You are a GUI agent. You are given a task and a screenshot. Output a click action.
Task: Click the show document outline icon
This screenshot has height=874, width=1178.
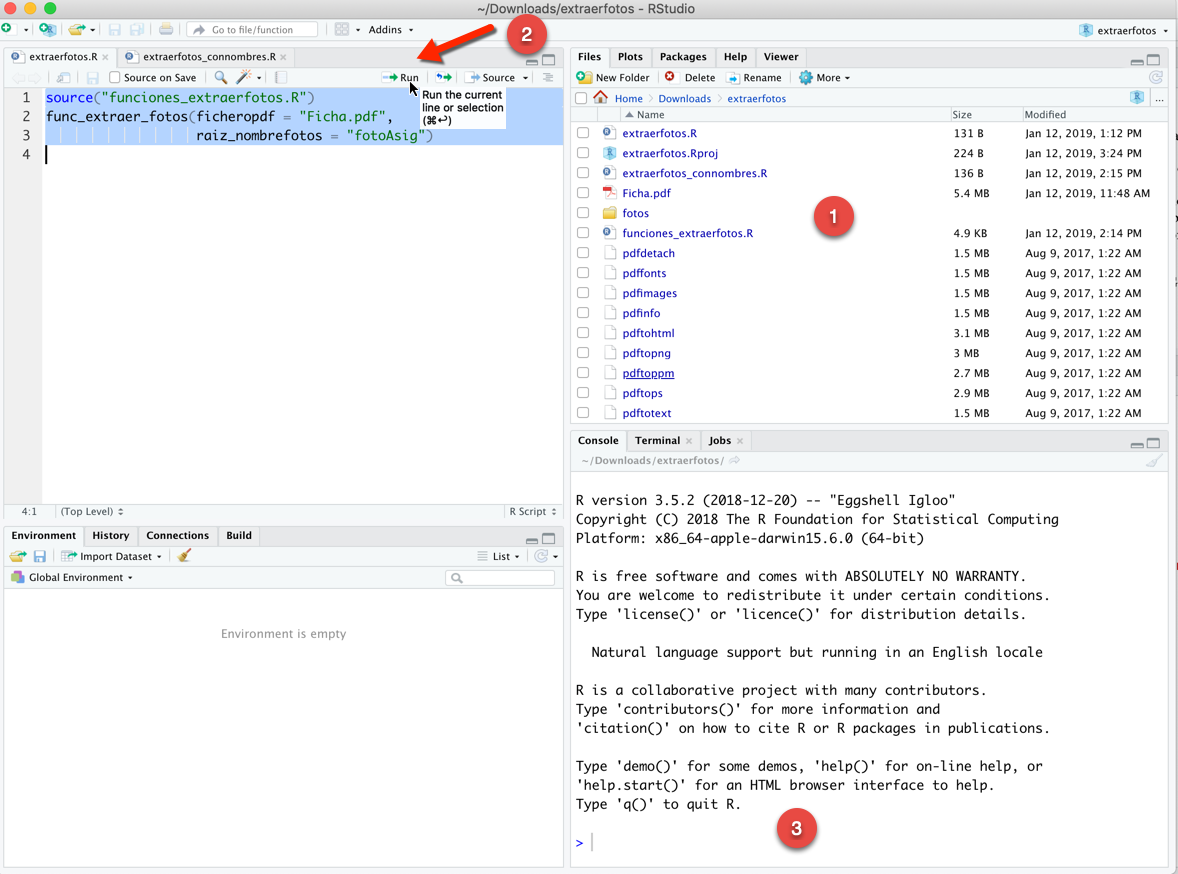pos(548,77)
